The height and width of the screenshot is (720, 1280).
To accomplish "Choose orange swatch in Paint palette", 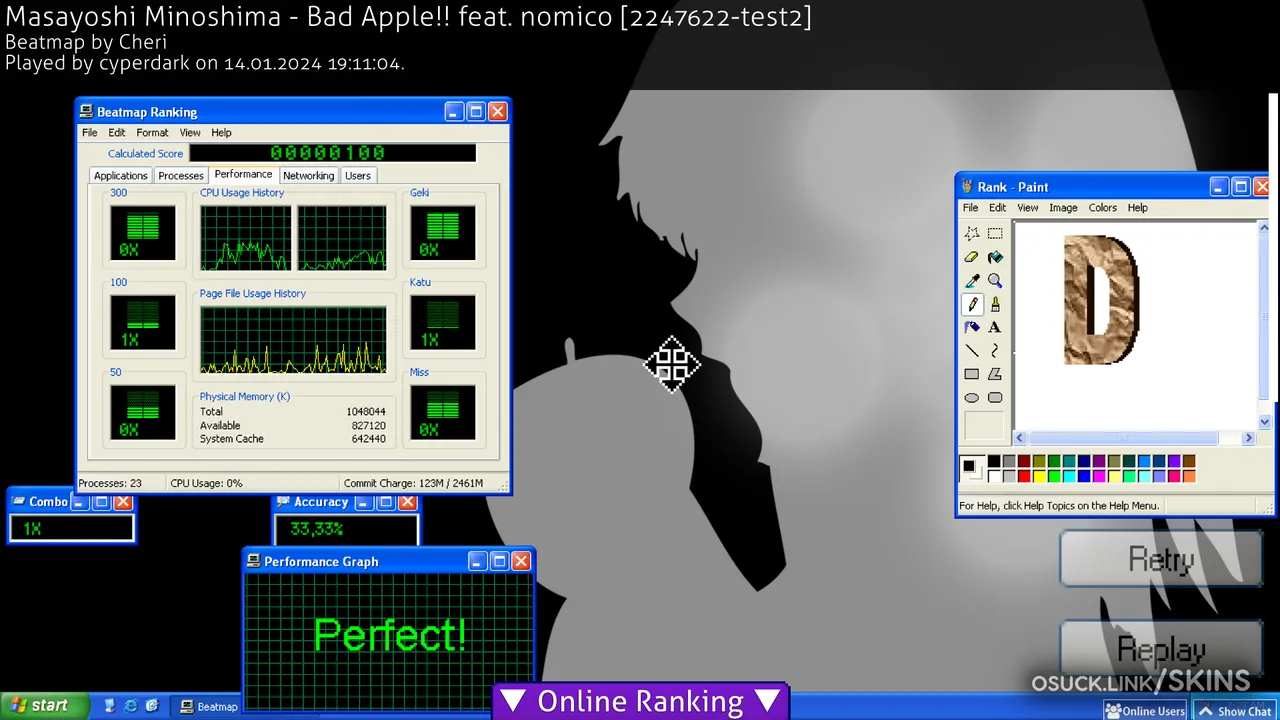I will click(1189, 476).
